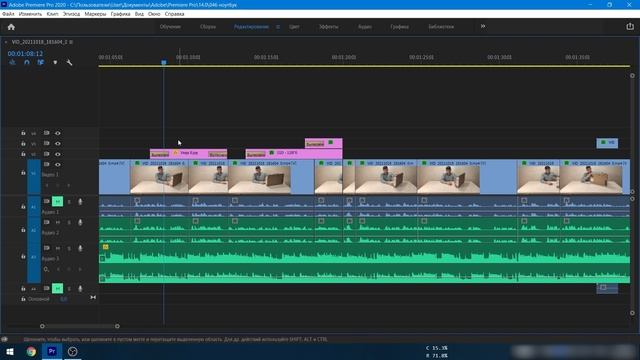The image size is (640, 360).
Task: Lock the Аудио 3 track with padlock
Action: [x=23, y=257]
